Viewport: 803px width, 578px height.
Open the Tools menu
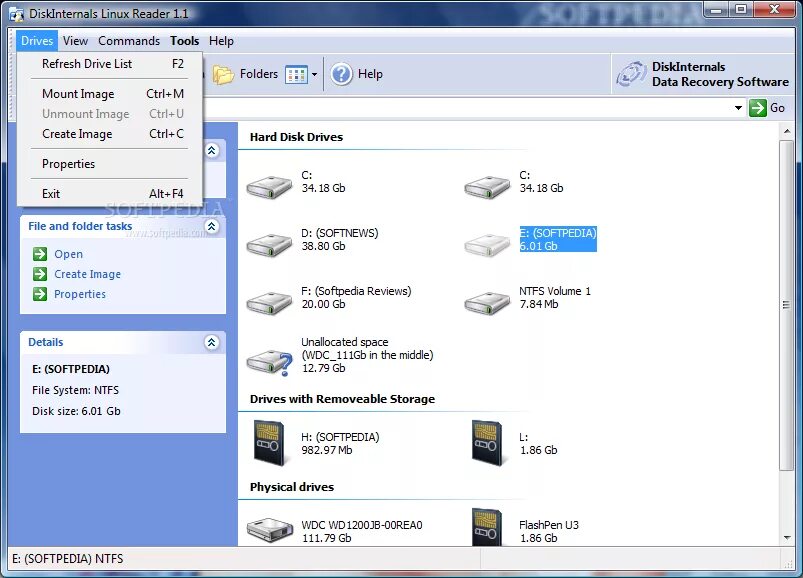[184, 41]
